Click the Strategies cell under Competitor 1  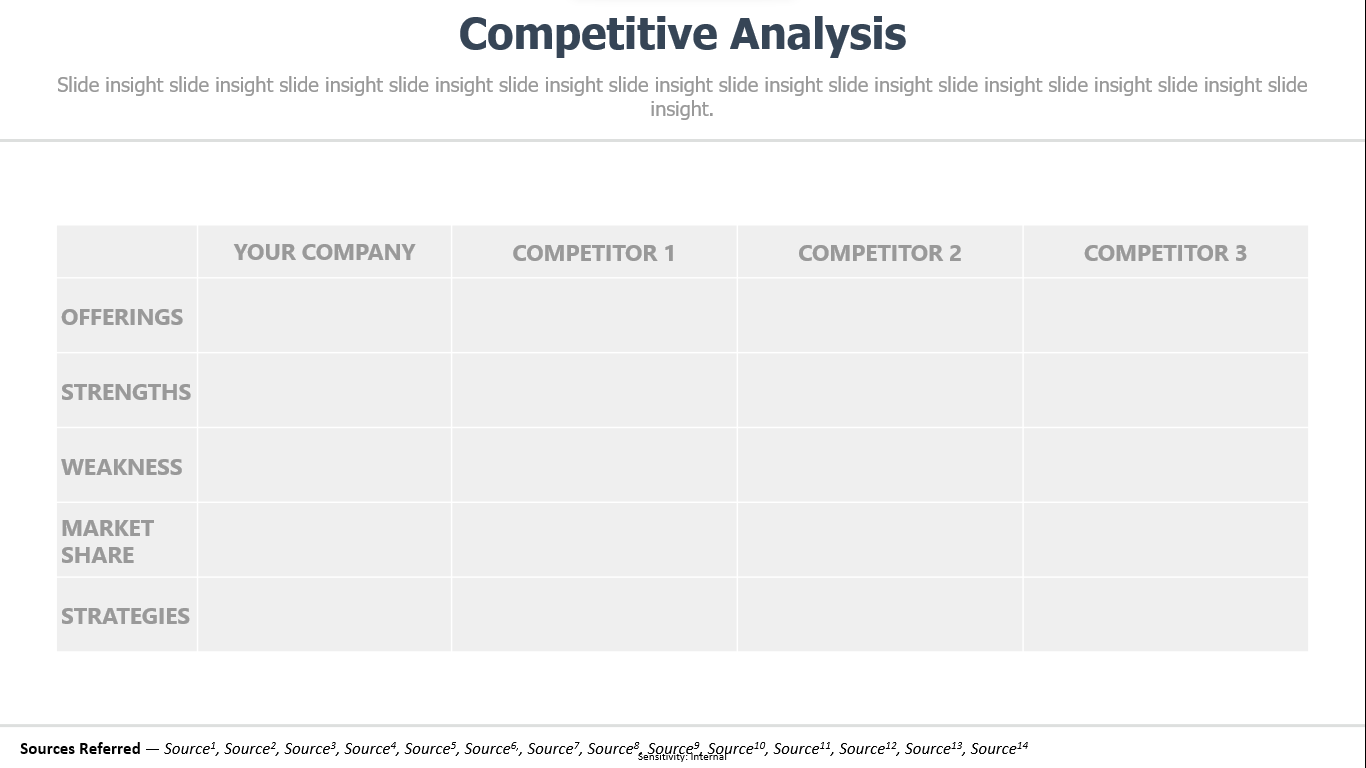(x=594, y=614)
